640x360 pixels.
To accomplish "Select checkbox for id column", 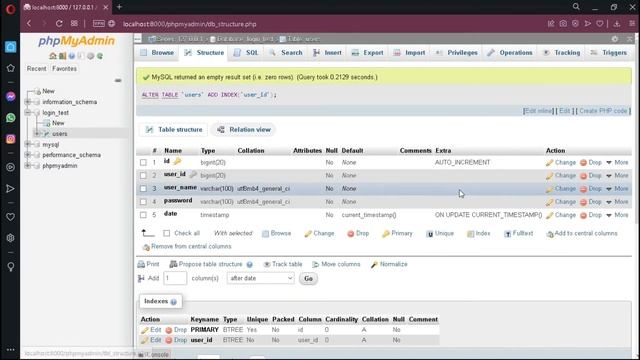I will click(143, 162).
